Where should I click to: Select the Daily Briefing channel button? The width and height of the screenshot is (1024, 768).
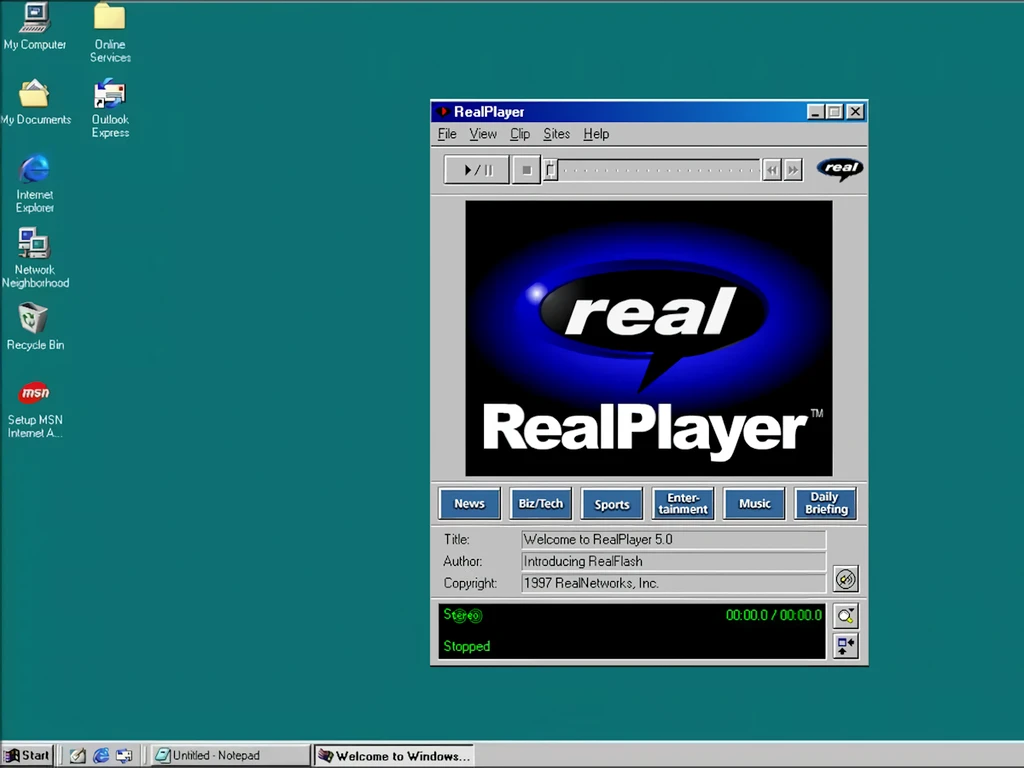tap(825, 504)
